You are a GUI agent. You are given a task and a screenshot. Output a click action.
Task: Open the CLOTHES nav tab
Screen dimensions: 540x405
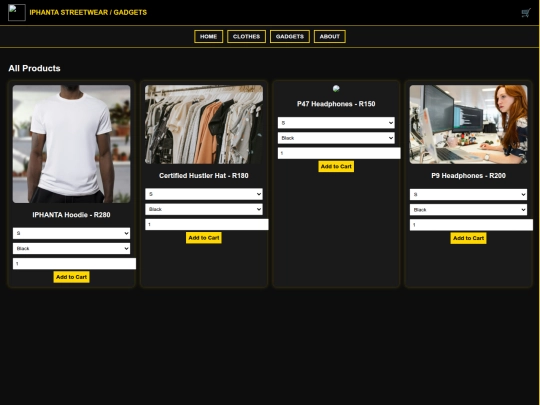pyautogui.click(x=246, y=37)
